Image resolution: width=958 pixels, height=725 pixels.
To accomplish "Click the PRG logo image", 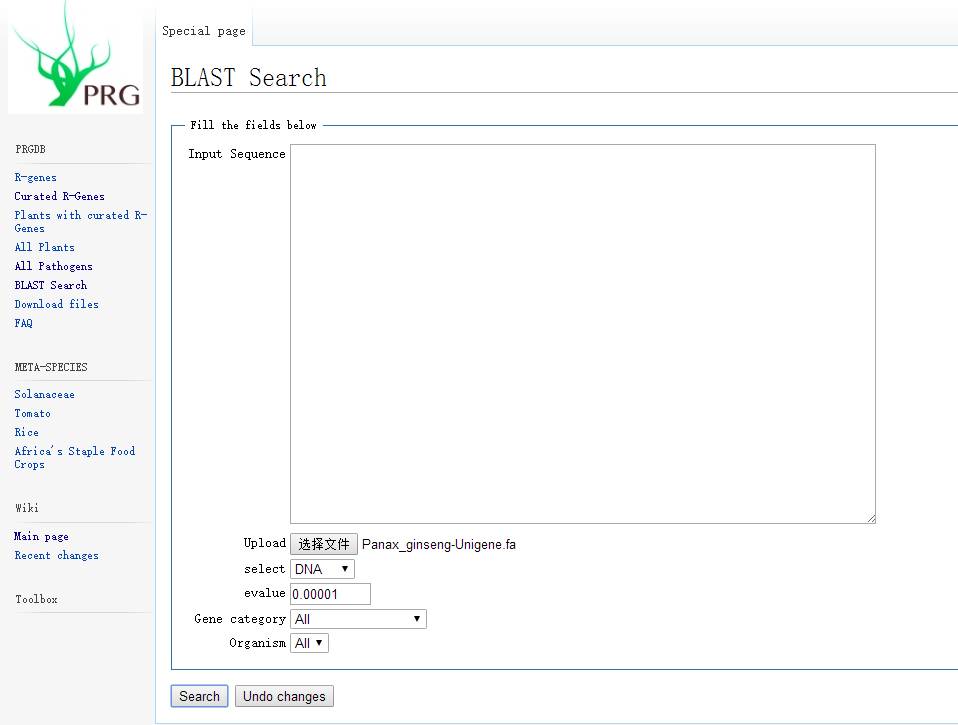I will 76,56.
